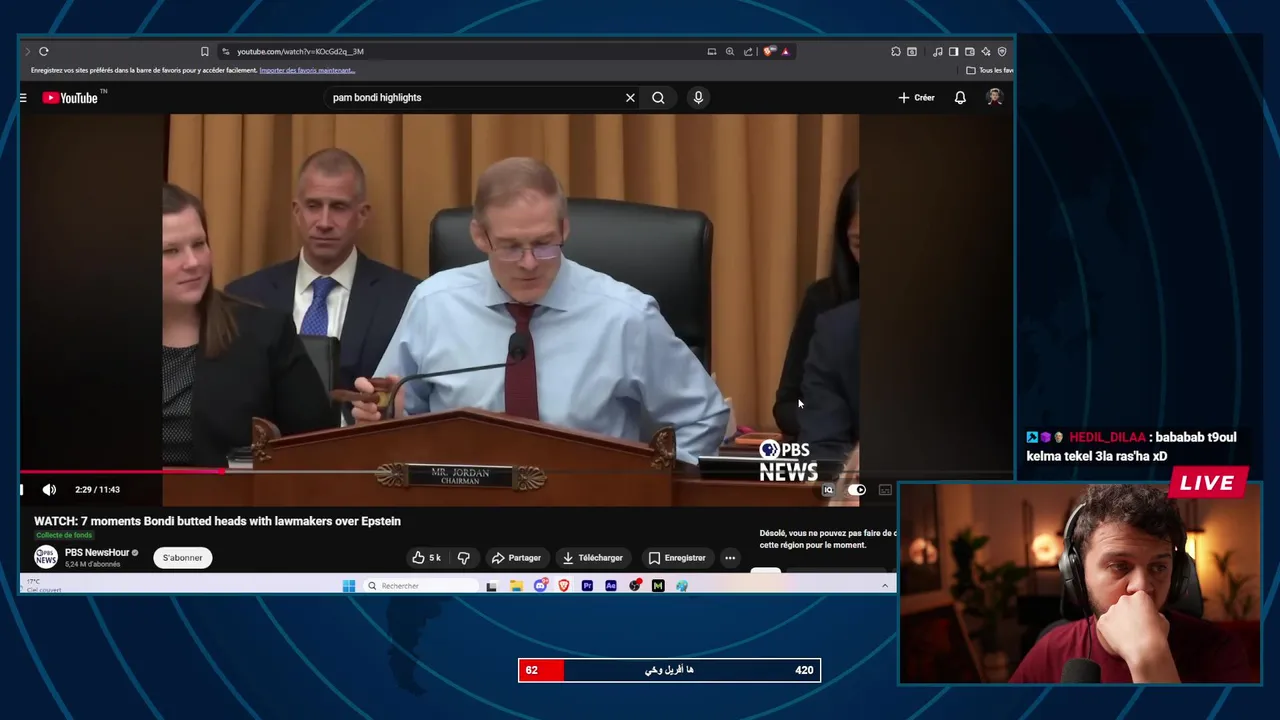
Task: Click the YouTube URL in the address bar
Action: (x=300, y=51)
